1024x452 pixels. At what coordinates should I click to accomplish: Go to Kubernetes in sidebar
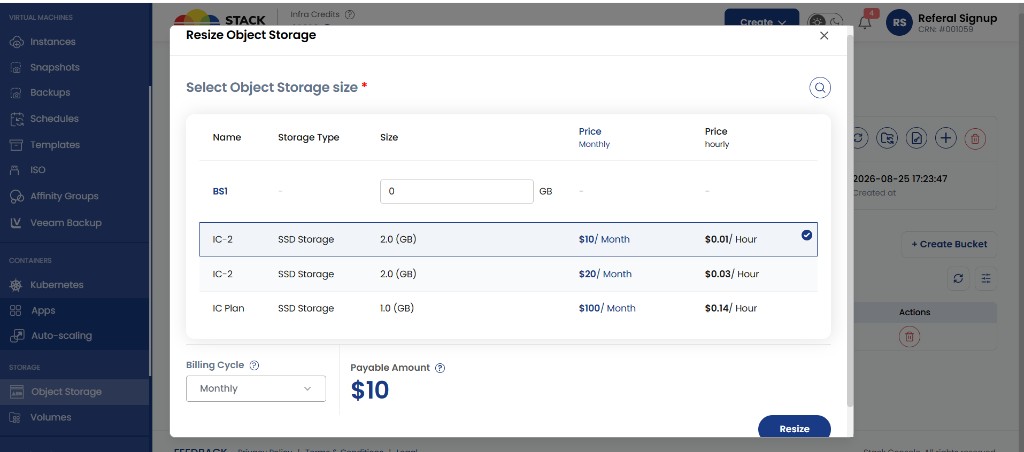[57, 285]
